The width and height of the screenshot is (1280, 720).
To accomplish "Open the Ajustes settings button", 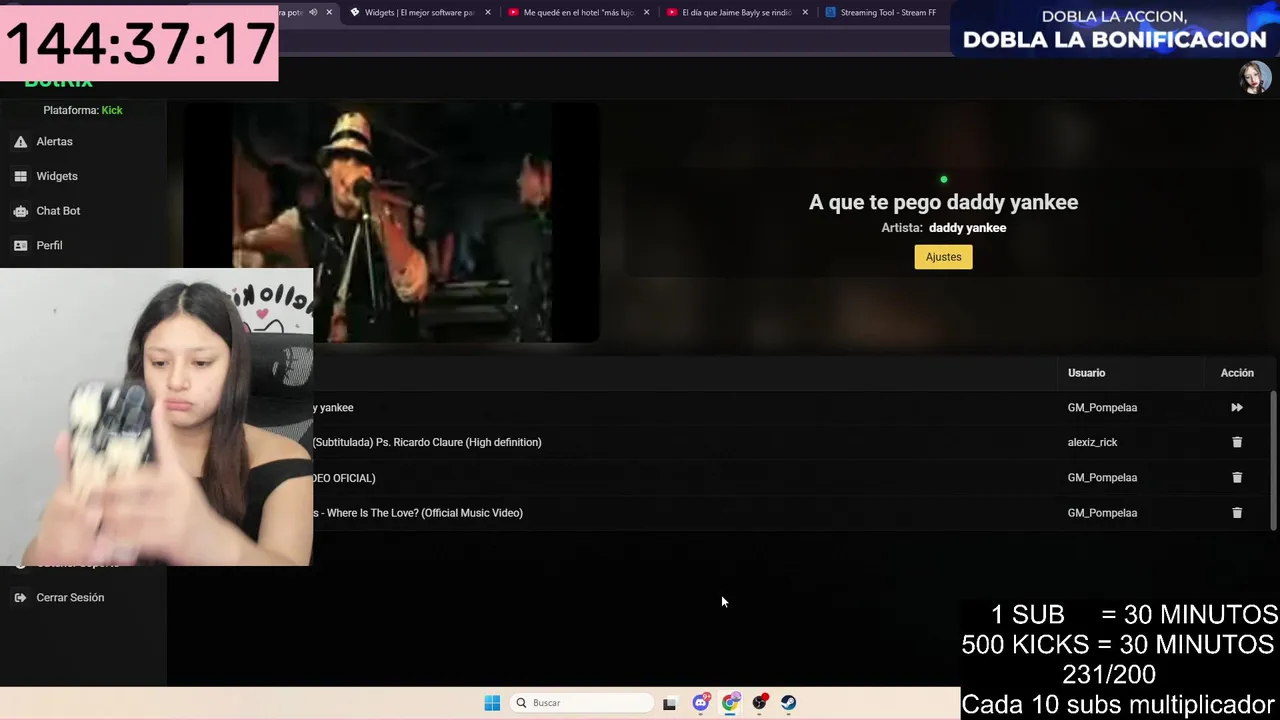I will (x=943, y=257).
